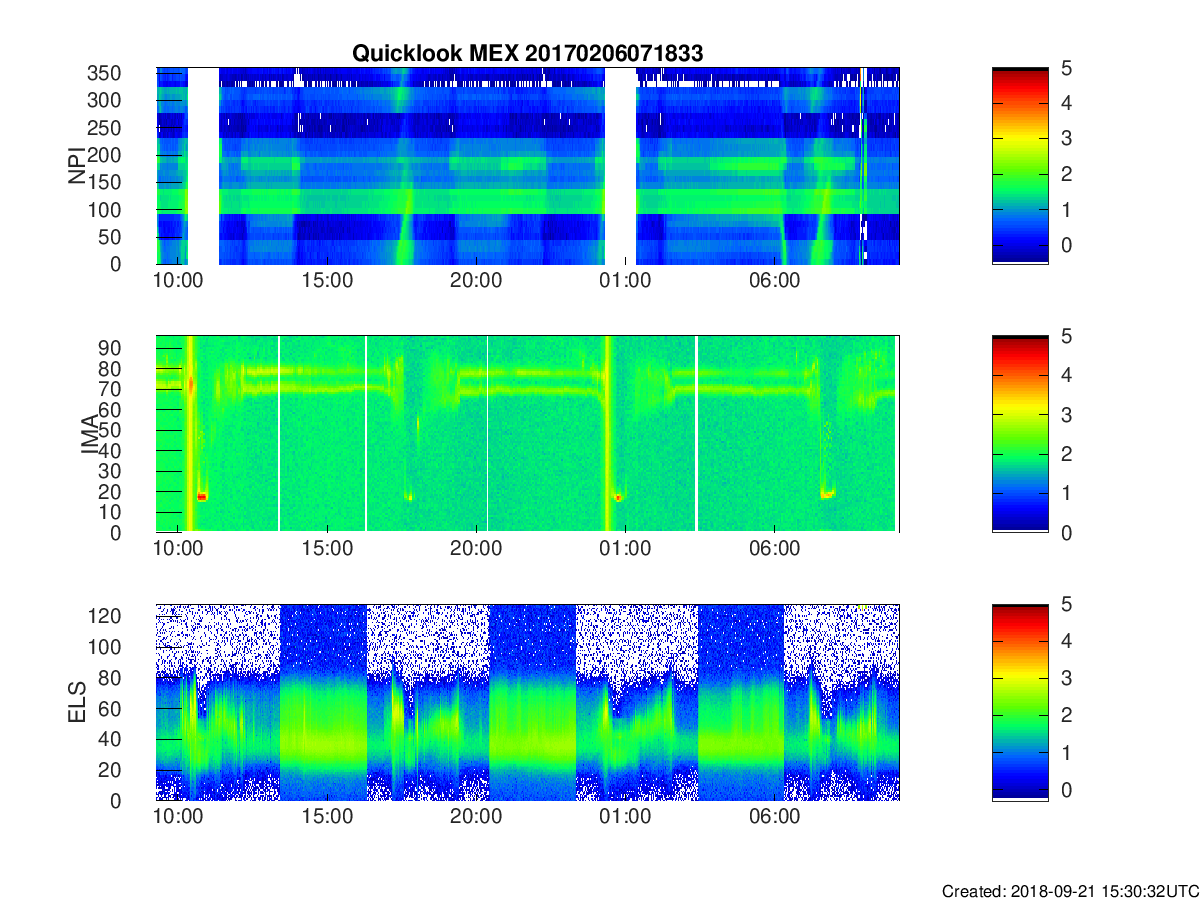This screenshot has width=1200, height=900.
Task: Click the 15:00 time label under ELS panel
Action: pyautogui.click(x=327, y=818)
